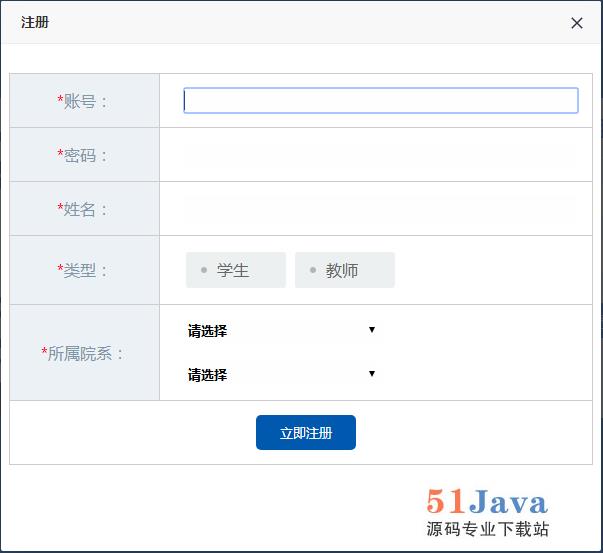Open the first 请选择 department dropdown

click(x=280, y=331)
